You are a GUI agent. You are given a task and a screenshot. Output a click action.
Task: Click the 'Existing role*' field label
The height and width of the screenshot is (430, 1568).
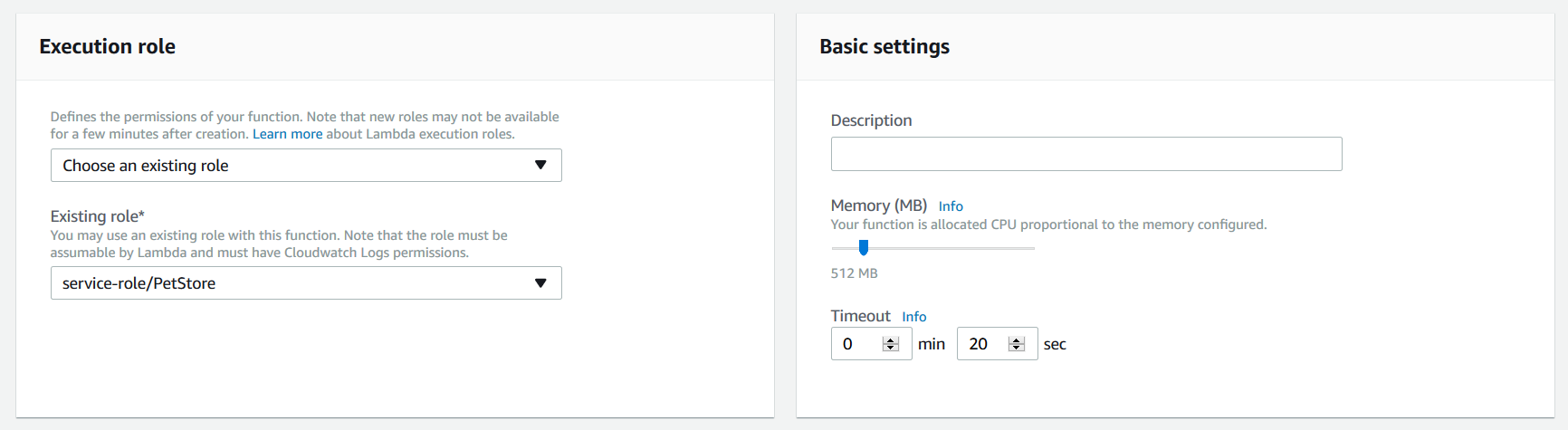click(x=98, y=216)
